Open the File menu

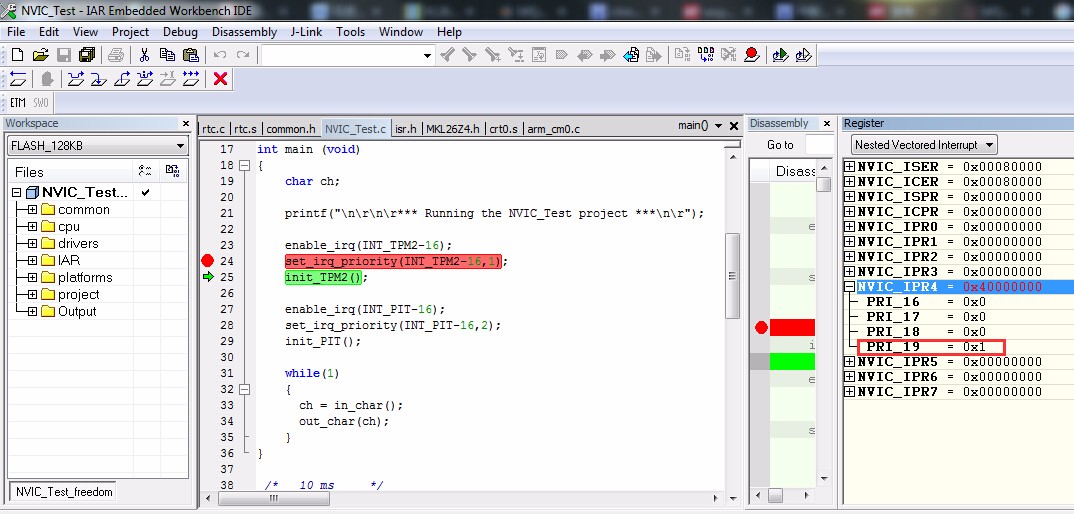coord(16,32)
